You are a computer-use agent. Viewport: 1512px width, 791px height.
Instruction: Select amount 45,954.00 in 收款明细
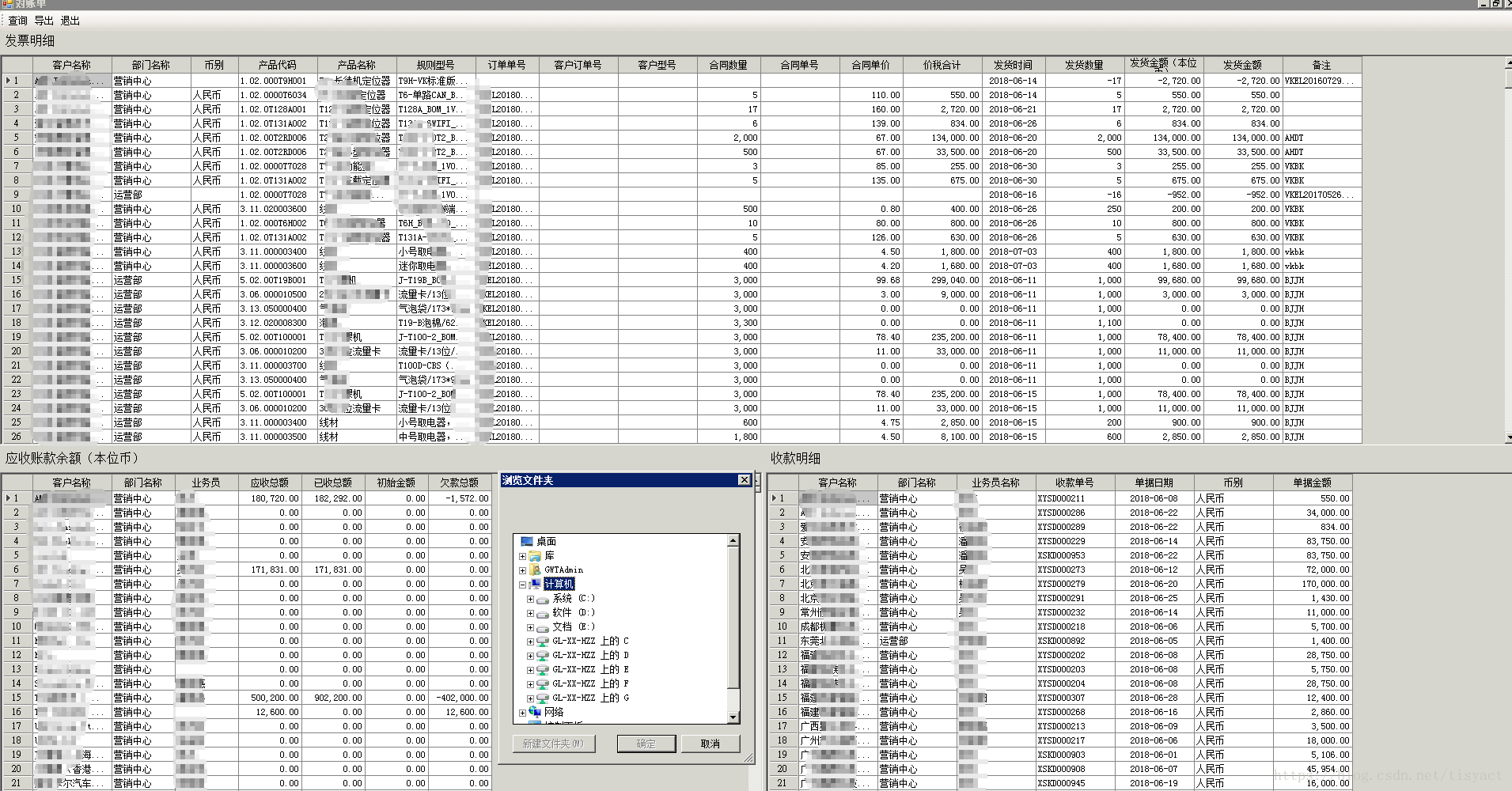[x=1313, y=769]
